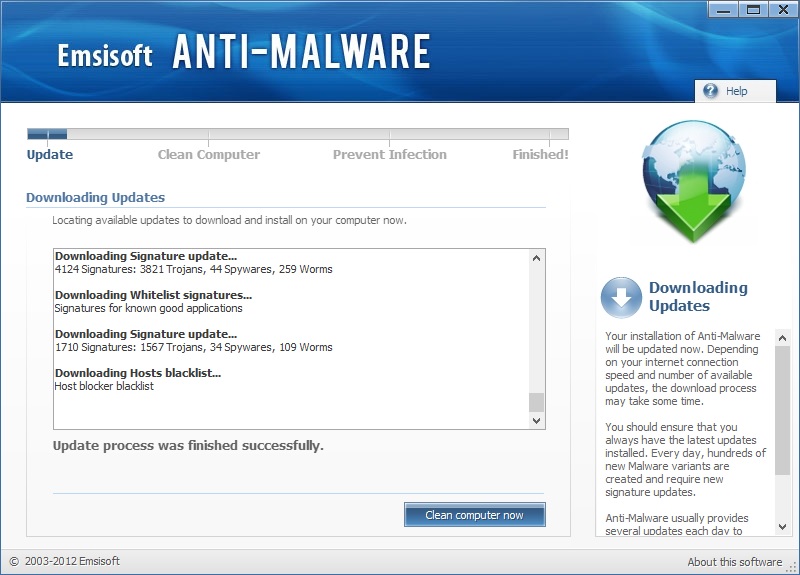The height and width of the screenshot is (575, 800).
Task: Click 'Signatures for known good applications' line
Action: 148,308
